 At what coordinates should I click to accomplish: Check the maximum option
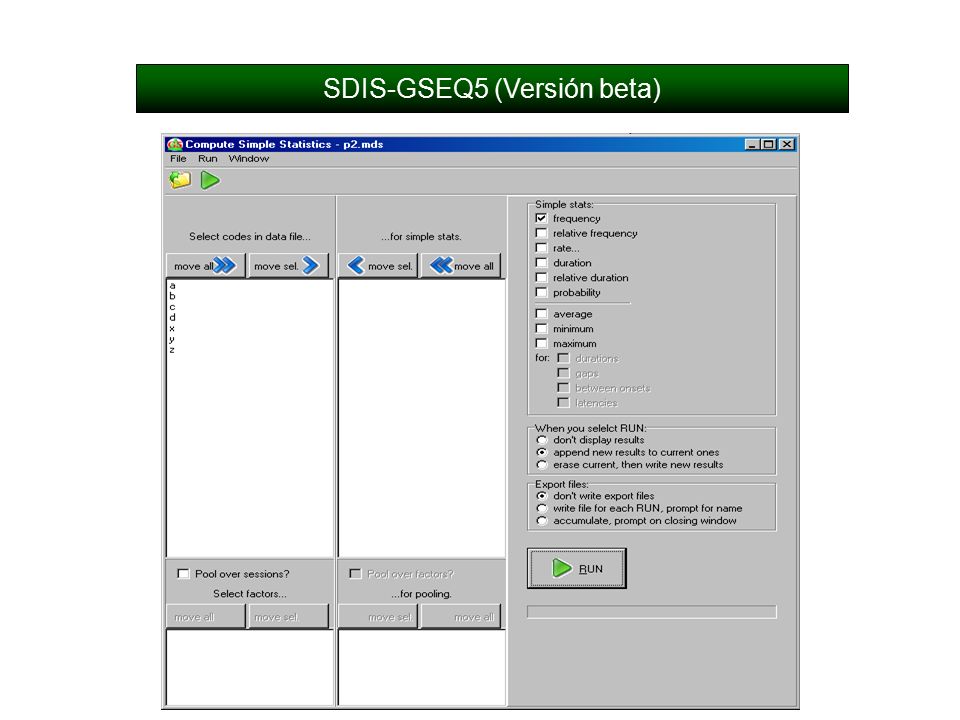tap(541, 343)
